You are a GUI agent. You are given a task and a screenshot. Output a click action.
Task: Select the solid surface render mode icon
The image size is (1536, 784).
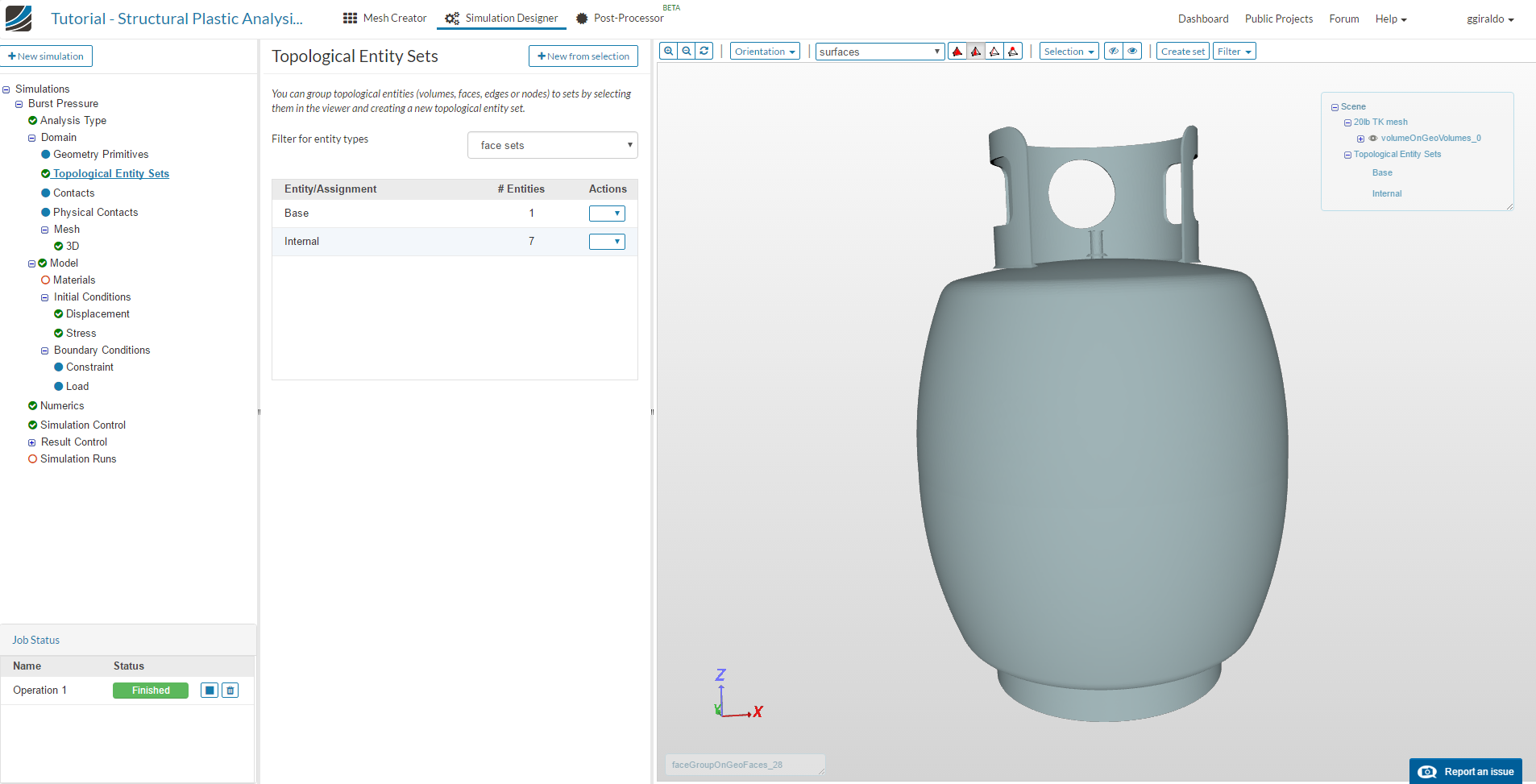point(957,52)
